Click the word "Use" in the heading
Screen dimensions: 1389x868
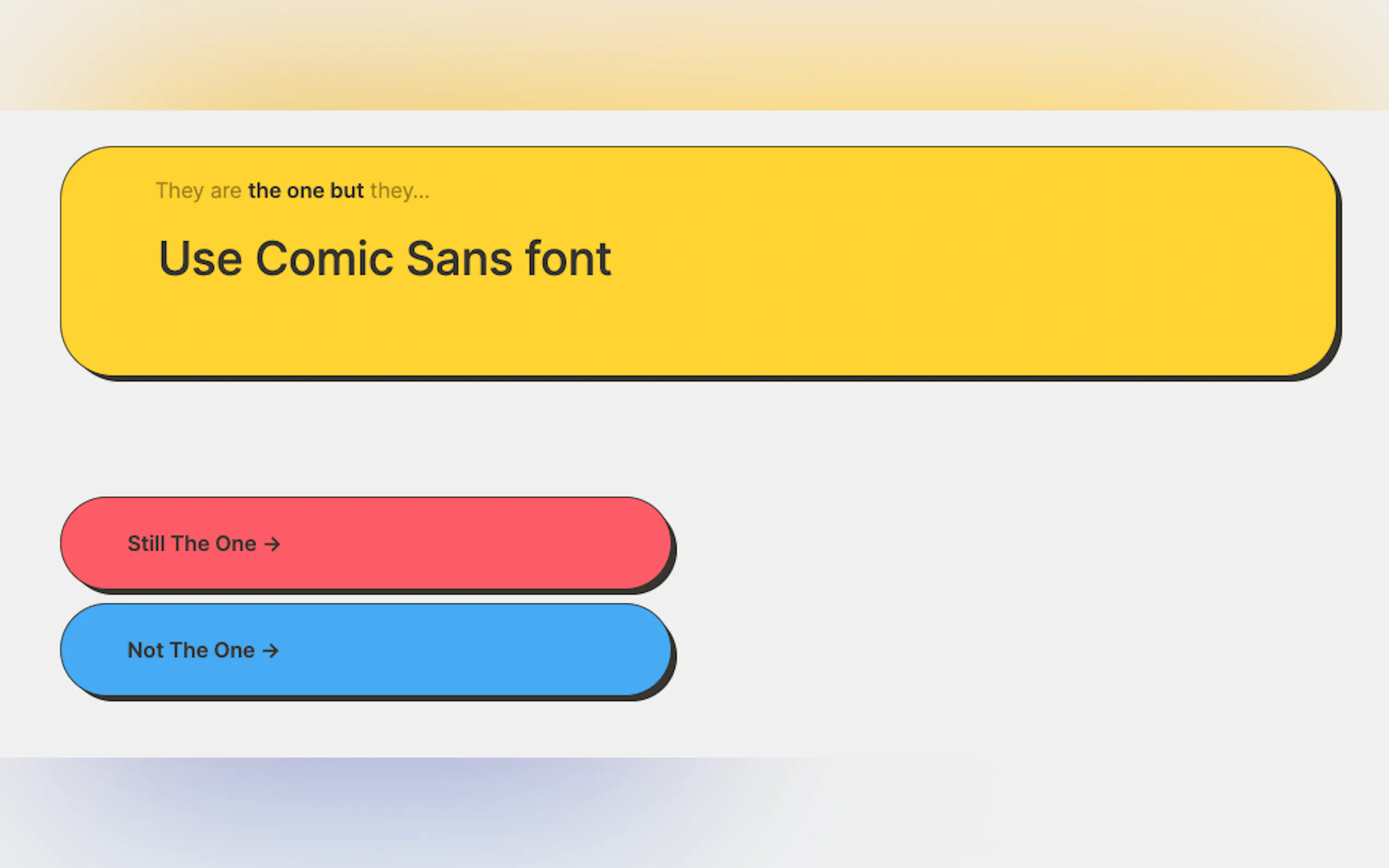click(x=200, y=259)
